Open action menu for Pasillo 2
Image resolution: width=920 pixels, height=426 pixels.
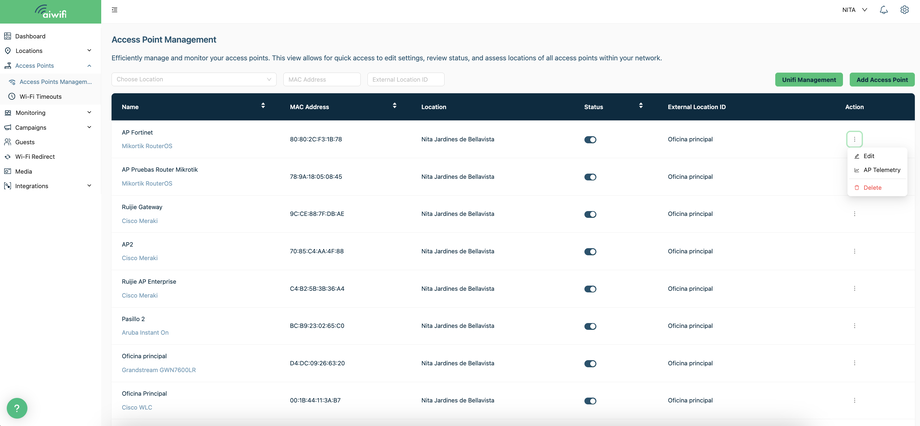click(854, 326)
